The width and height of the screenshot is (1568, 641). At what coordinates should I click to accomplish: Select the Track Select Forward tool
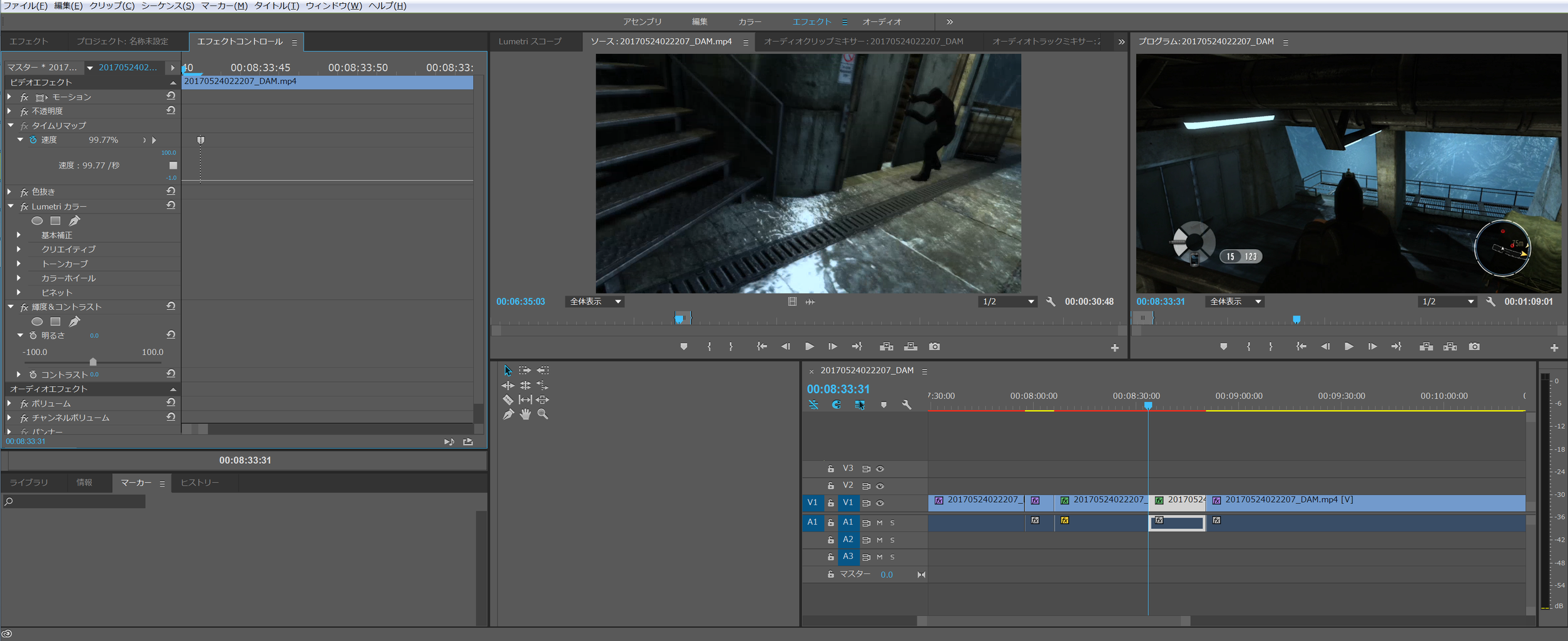click(x=525, y=371)
